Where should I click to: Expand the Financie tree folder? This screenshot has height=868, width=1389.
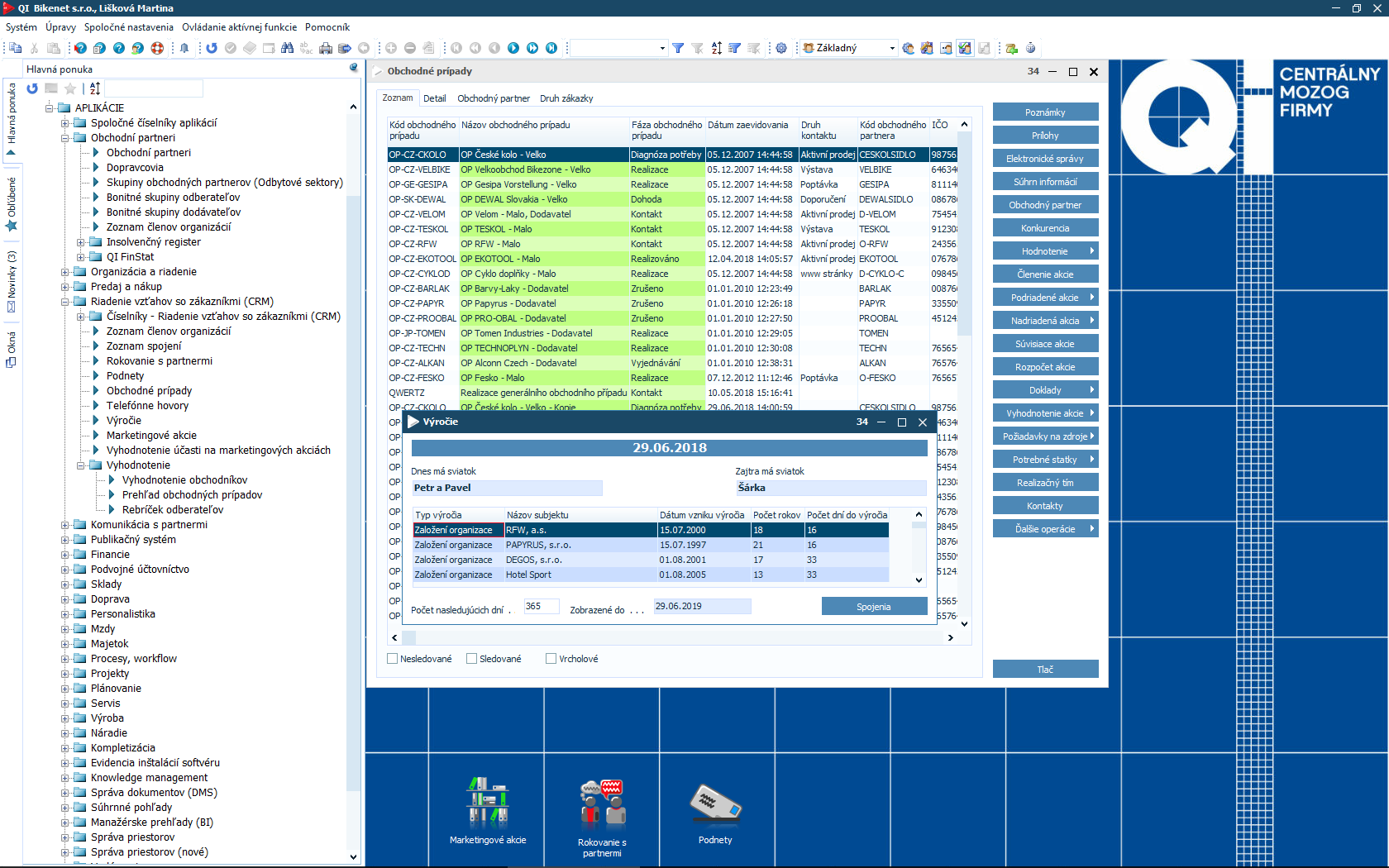65,555
